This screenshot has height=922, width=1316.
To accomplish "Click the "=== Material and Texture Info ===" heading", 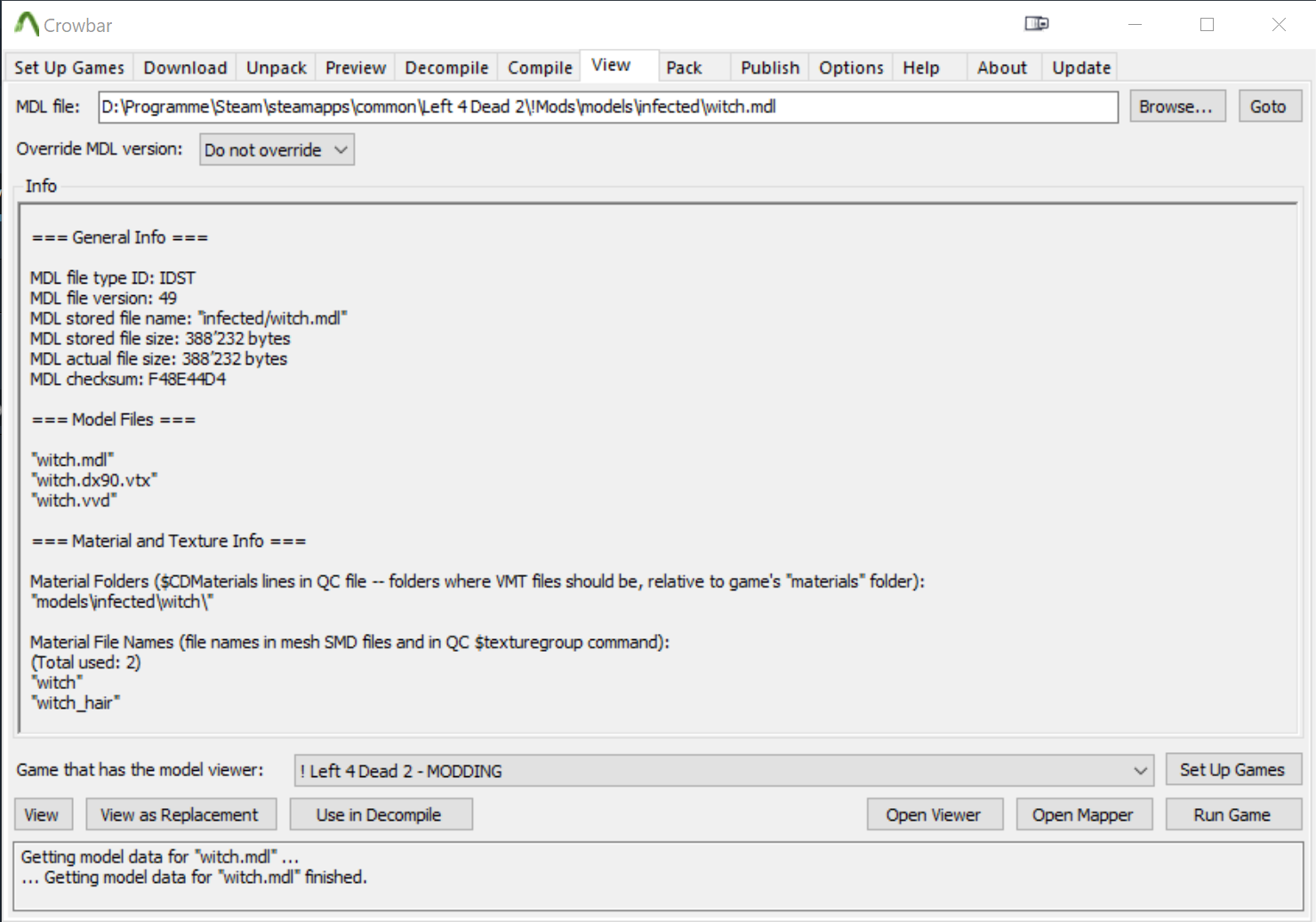I will click(x=169, y=541).
